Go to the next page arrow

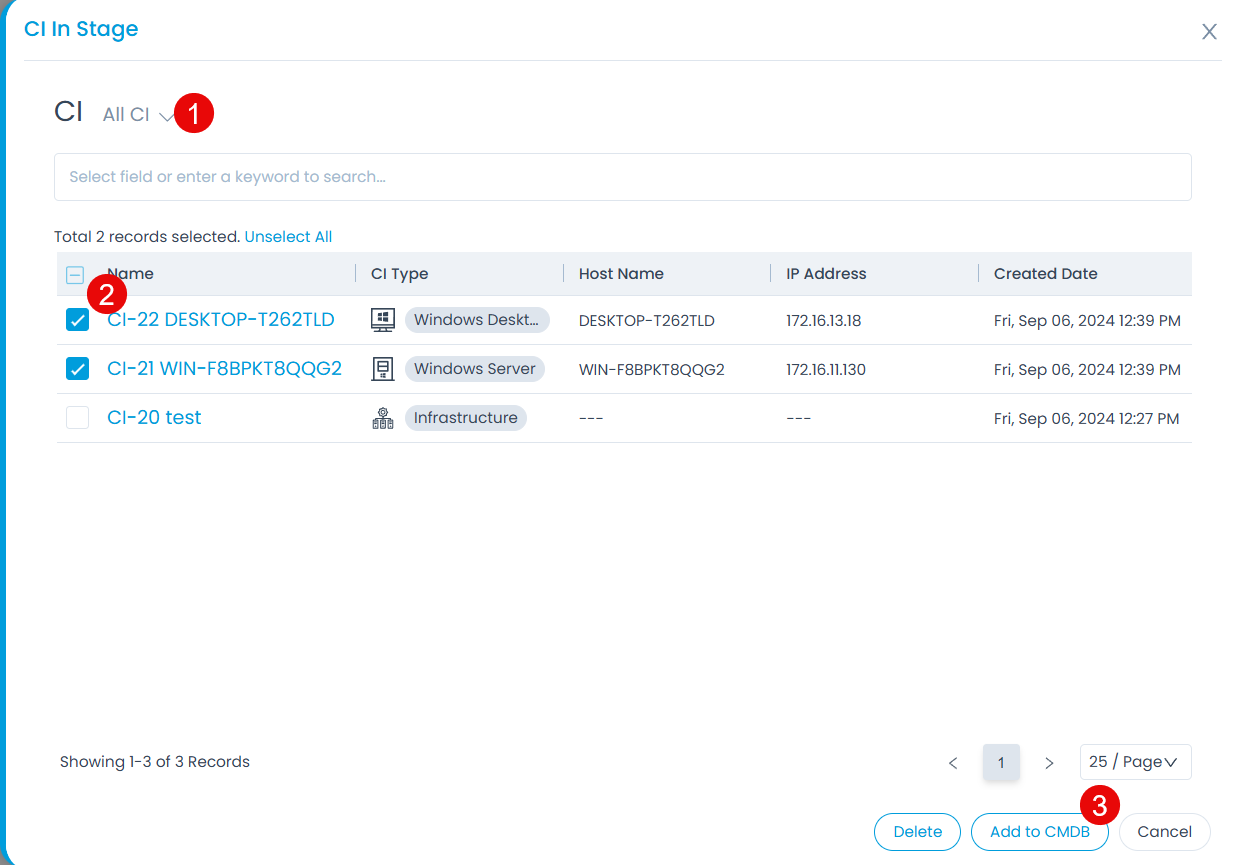coord(1049,763)
